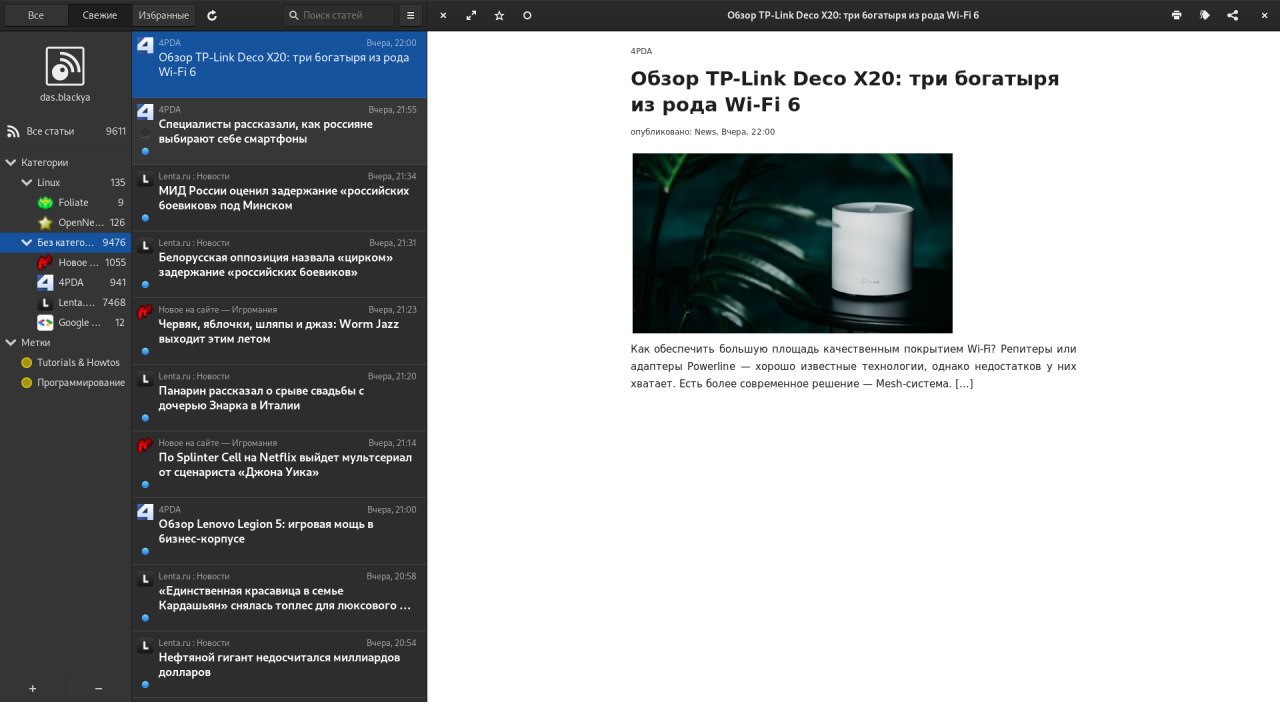Add a new feed with plus button
The image size is (1280, 702).
(33, 688)
